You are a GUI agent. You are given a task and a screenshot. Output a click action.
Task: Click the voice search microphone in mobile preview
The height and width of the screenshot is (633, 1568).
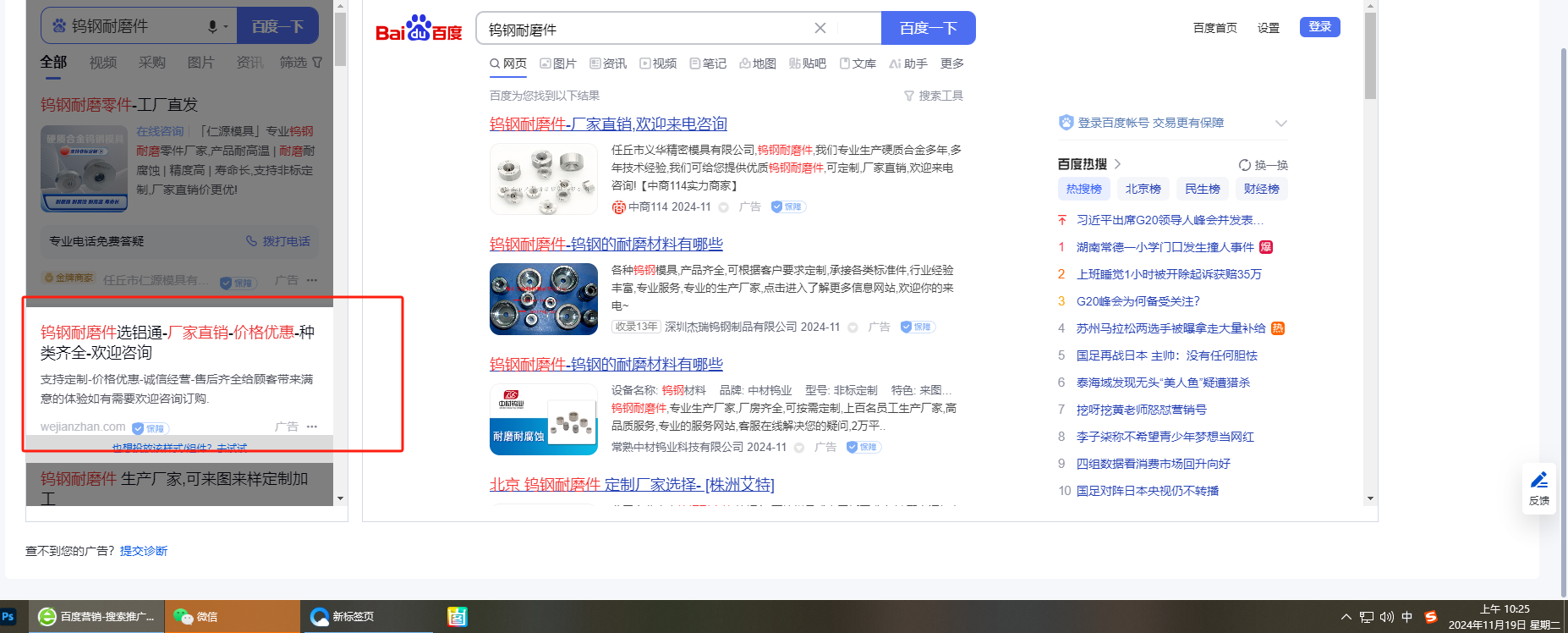[213, 26]
